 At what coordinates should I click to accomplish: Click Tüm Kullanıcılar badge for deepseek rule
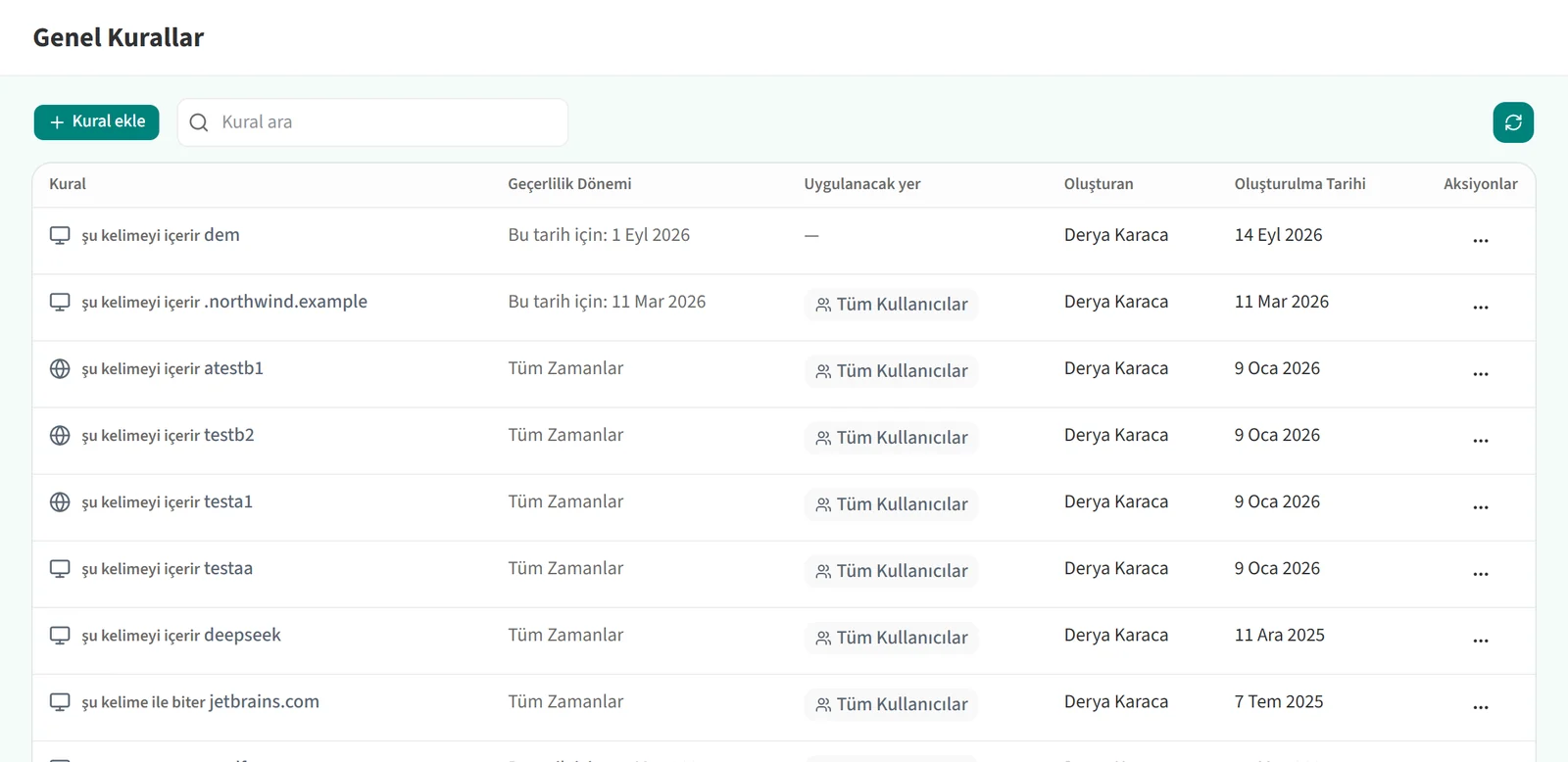(891, 638)
